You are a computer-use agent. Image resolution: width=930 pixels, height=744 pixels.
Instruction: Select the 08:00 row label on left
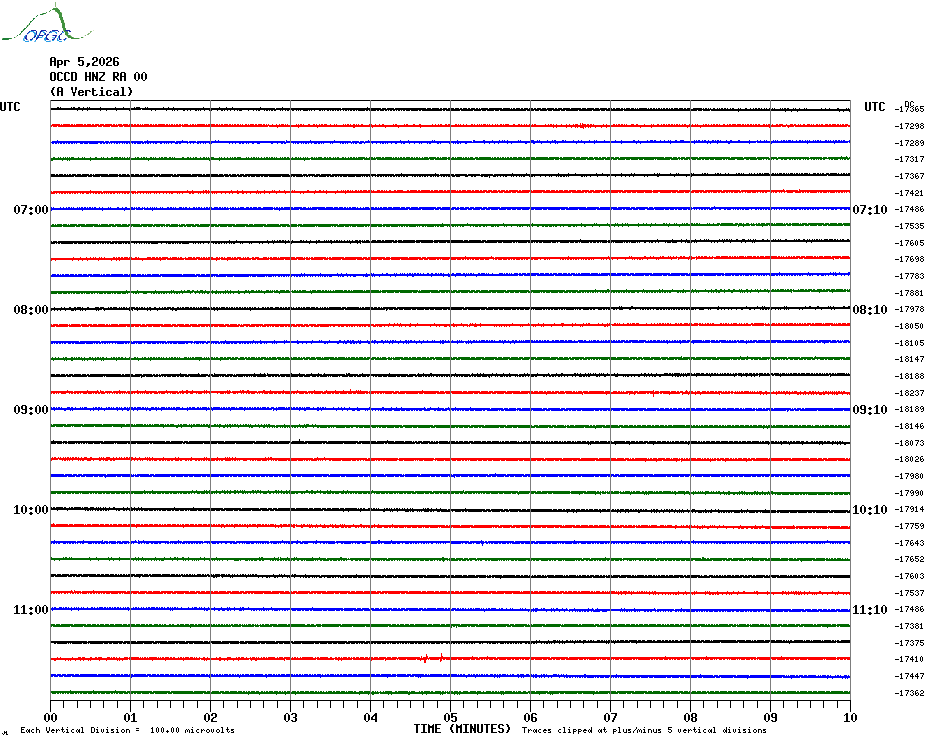[x=31, y=310]
